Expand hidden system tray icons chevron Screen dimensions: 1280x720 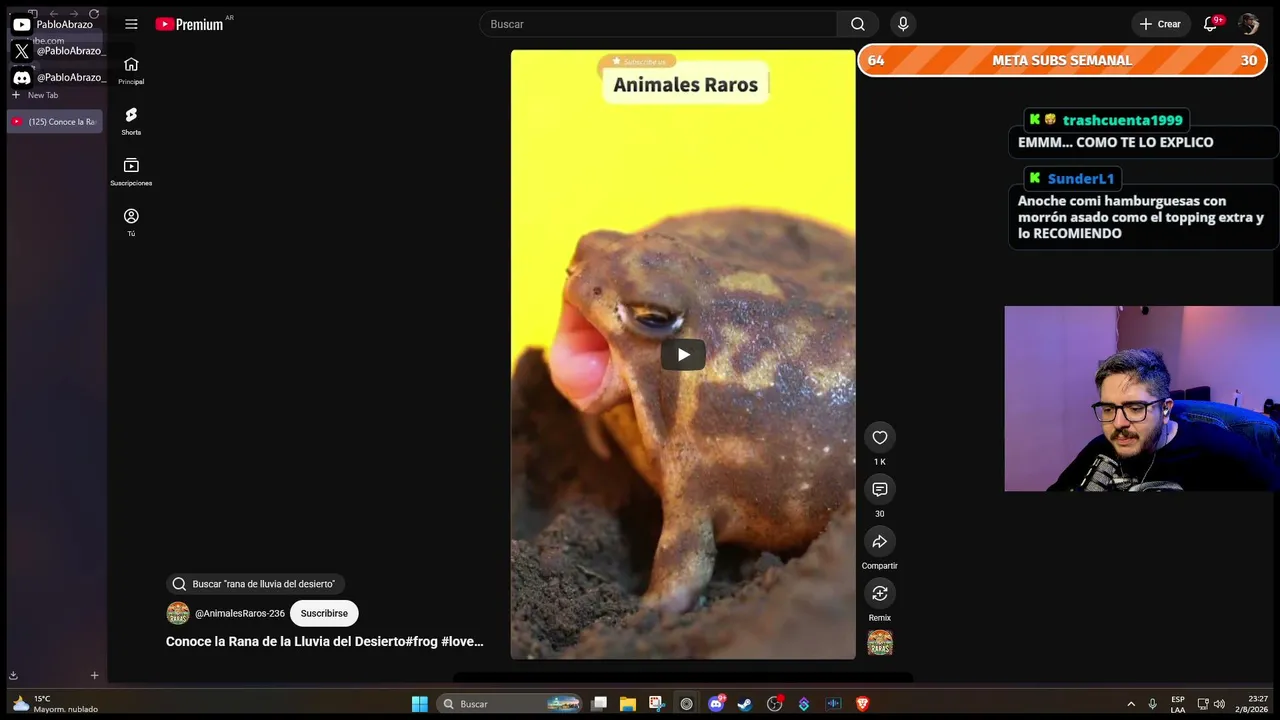pyautogui.click(x=1131, y=704)
